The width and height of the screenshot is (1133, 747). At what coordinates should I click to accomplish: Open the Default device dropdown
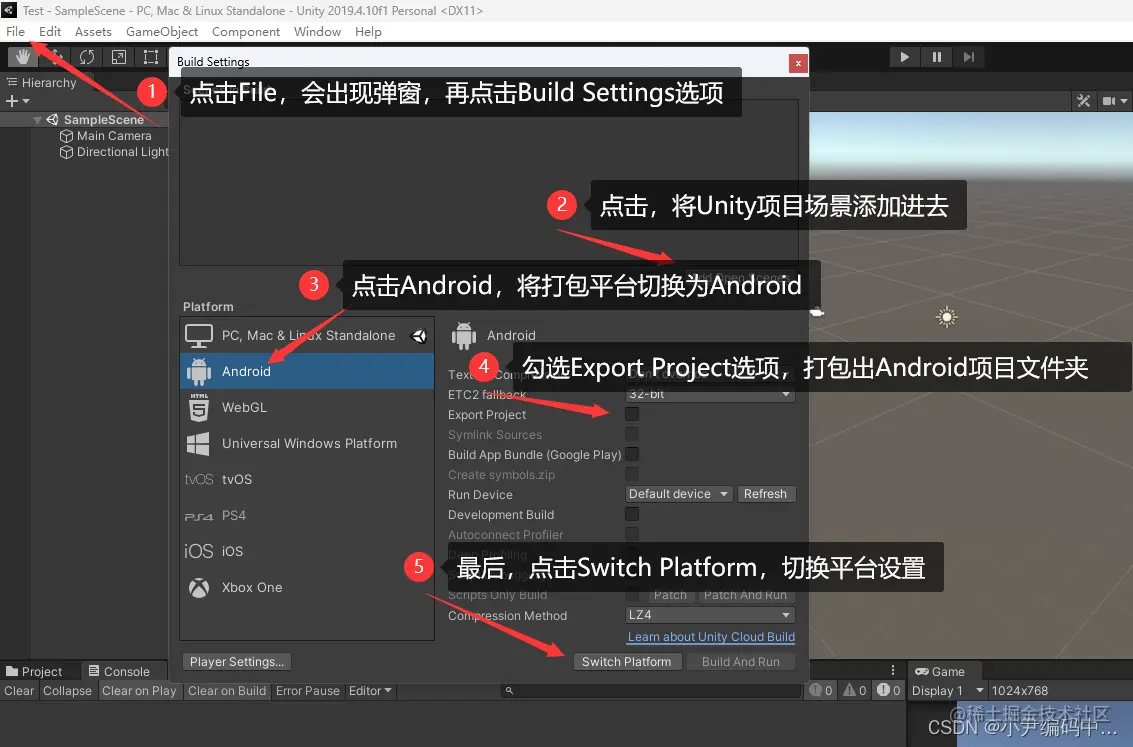[x=679, y=494]
